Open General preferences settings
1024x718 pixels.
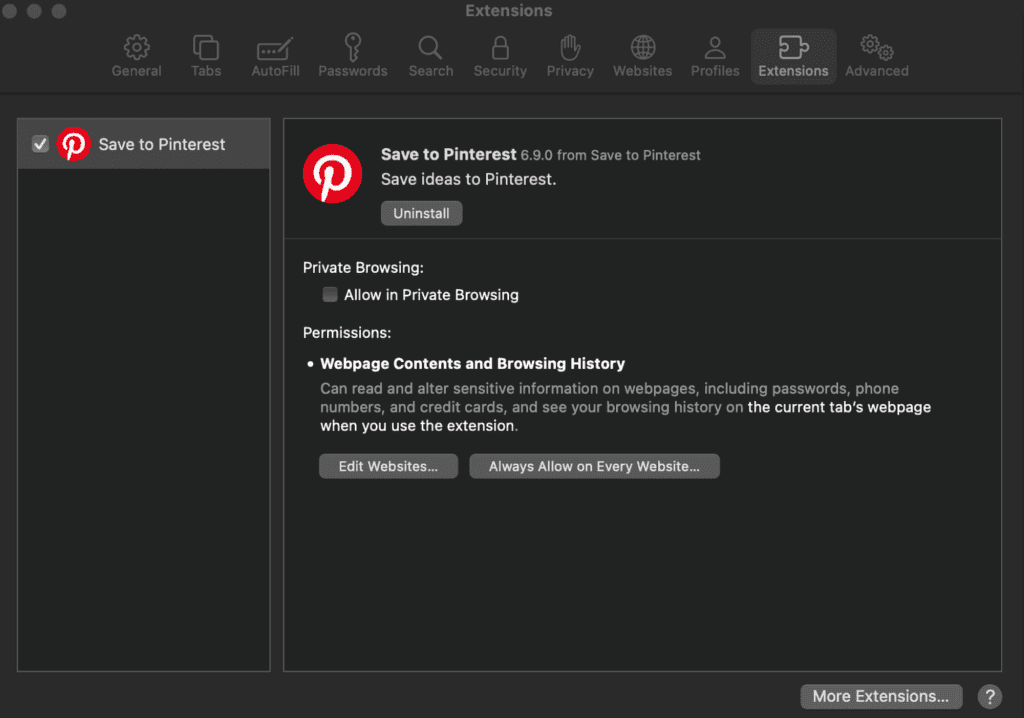tap(136, 55)
